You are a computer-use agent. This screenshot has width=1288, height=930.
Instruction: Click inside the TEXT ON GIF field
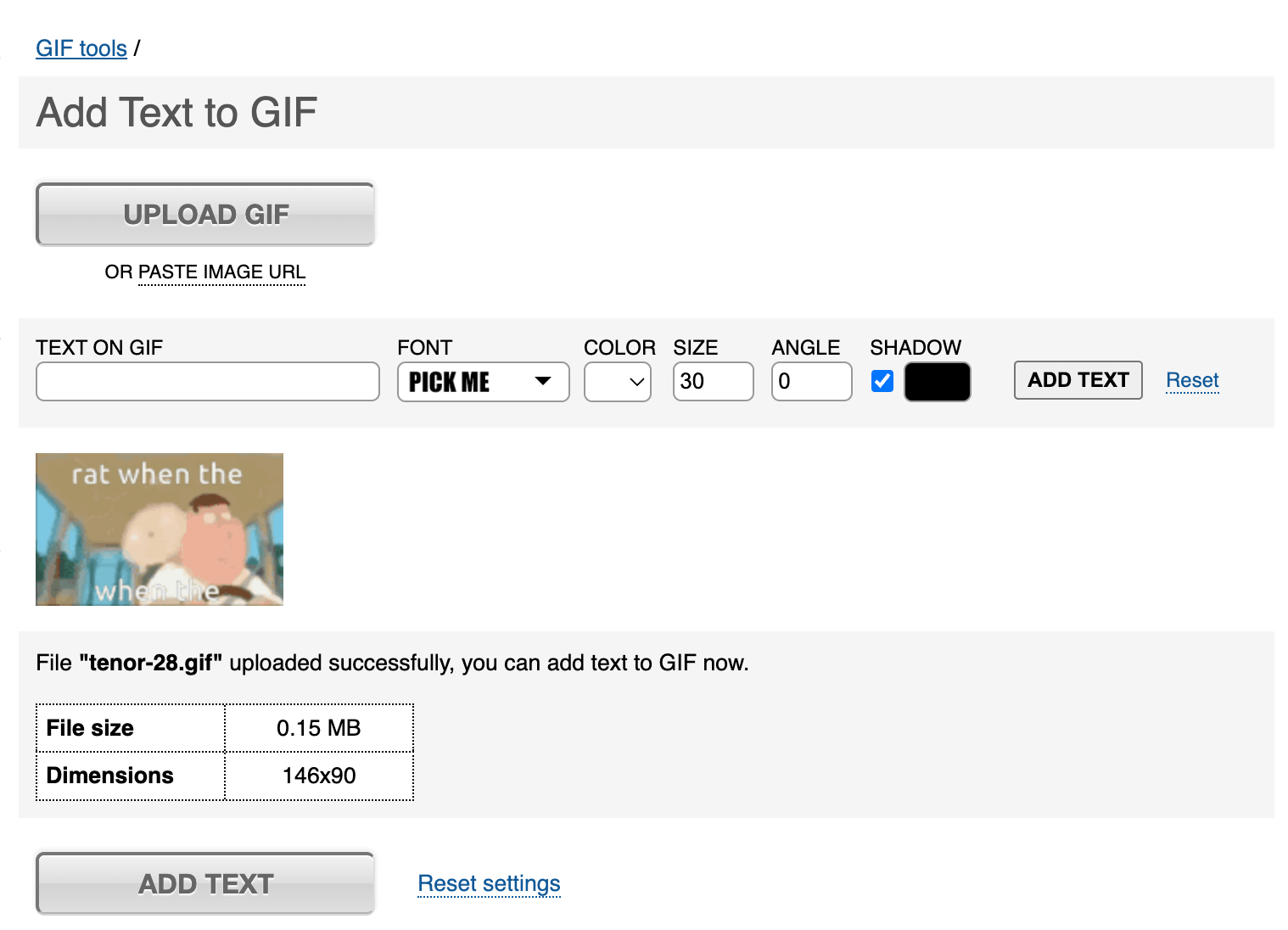pos(207,381)
